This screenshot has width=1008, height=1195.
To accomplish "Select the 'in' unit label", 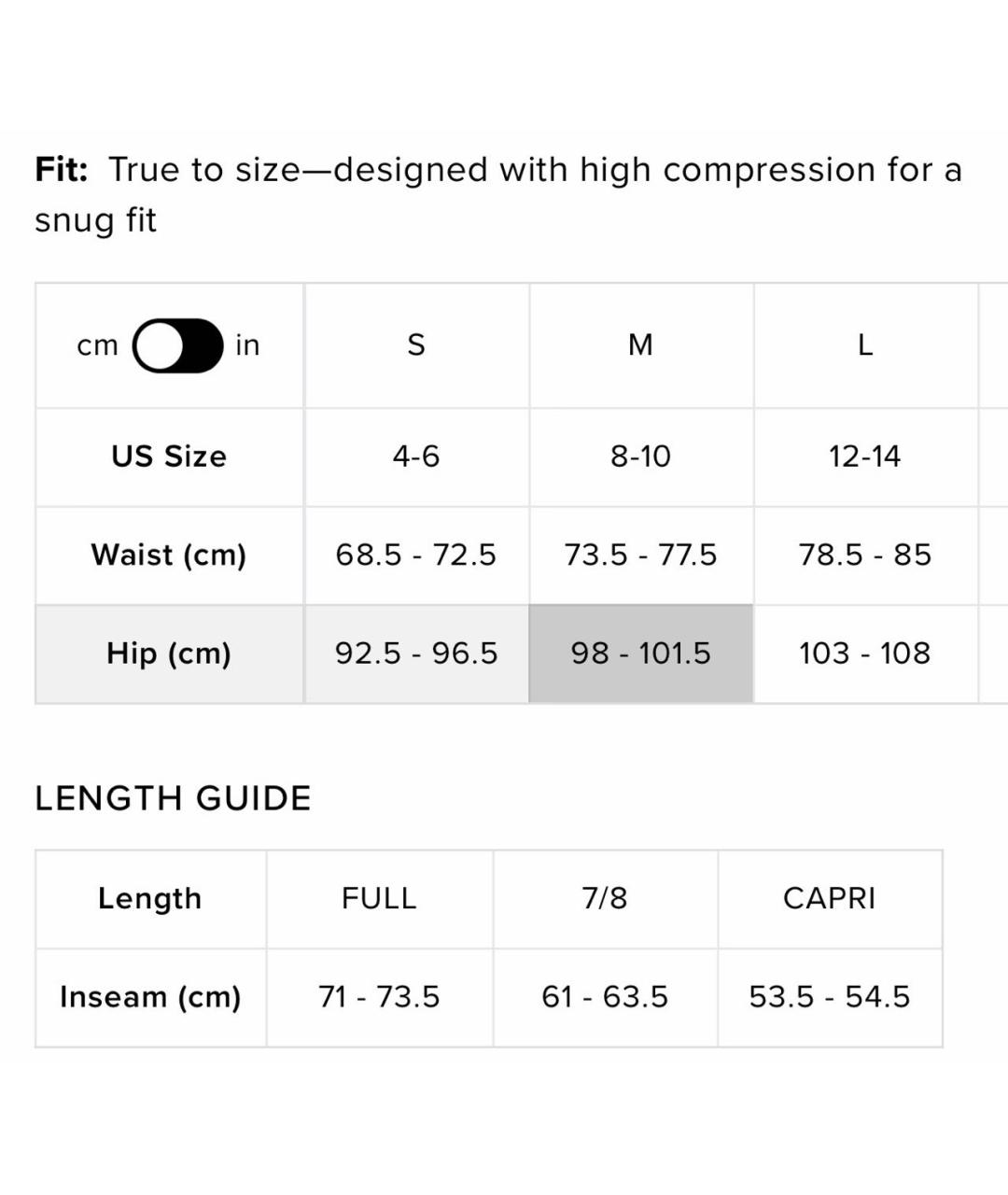I will pos(247,345).
